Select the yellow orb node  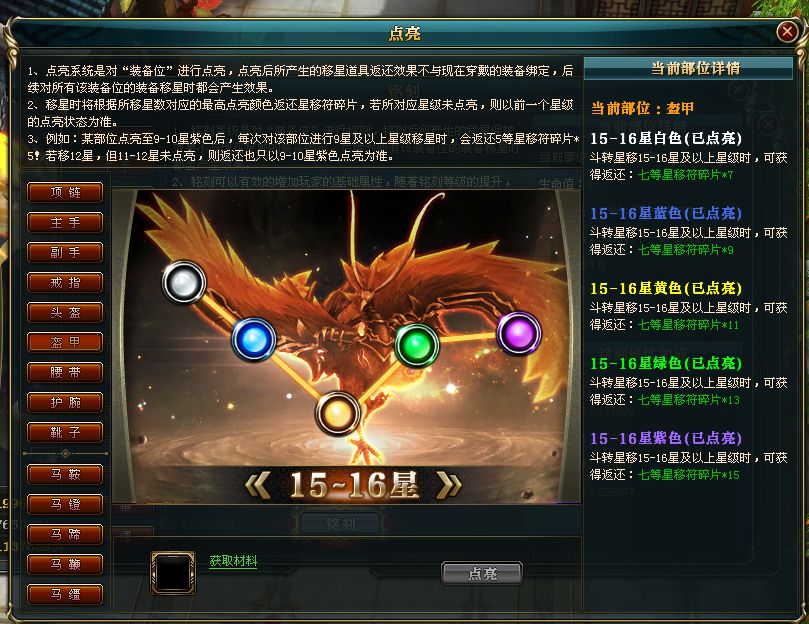pos(337,413)
